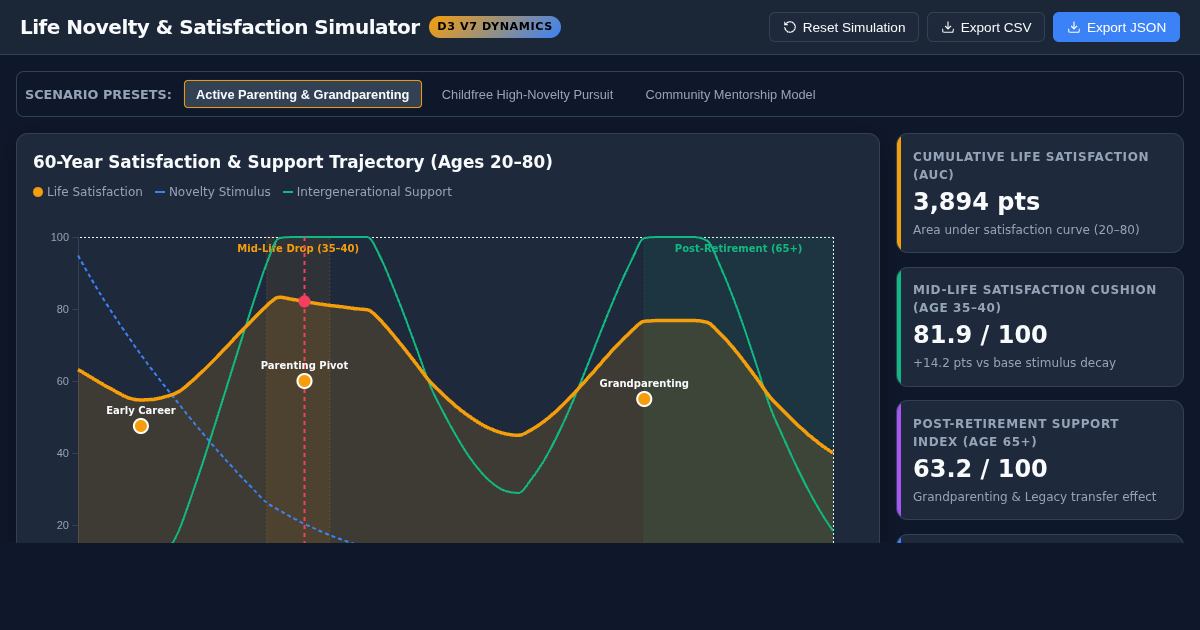Click the SCENARIO PRESETS label
Viewport: 1200px width, 630px height.
click(98, 94)
